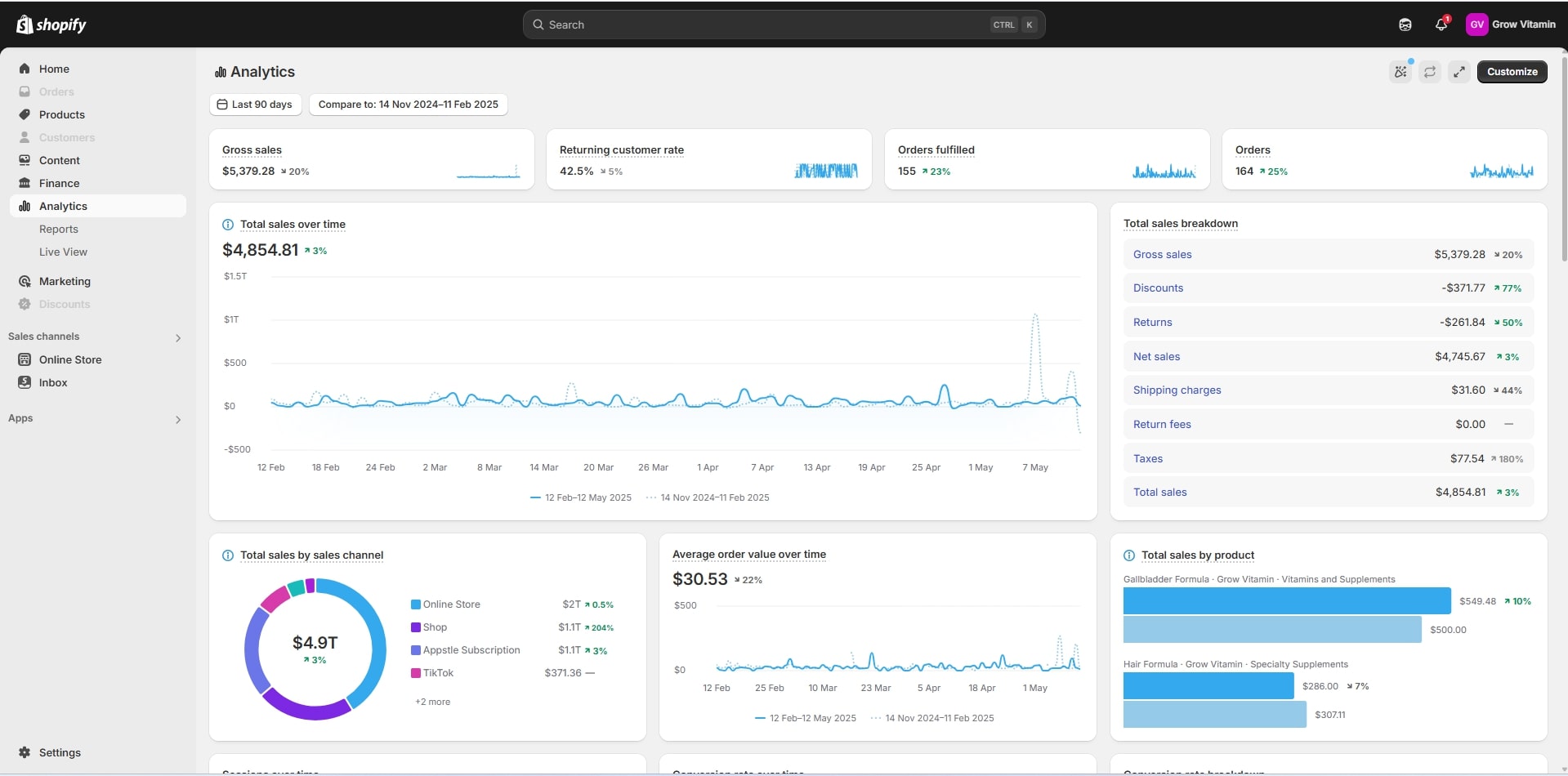Click the party popper what's-new icon
Viewport: 1568px width, 776px height.
pos(1400,72)
